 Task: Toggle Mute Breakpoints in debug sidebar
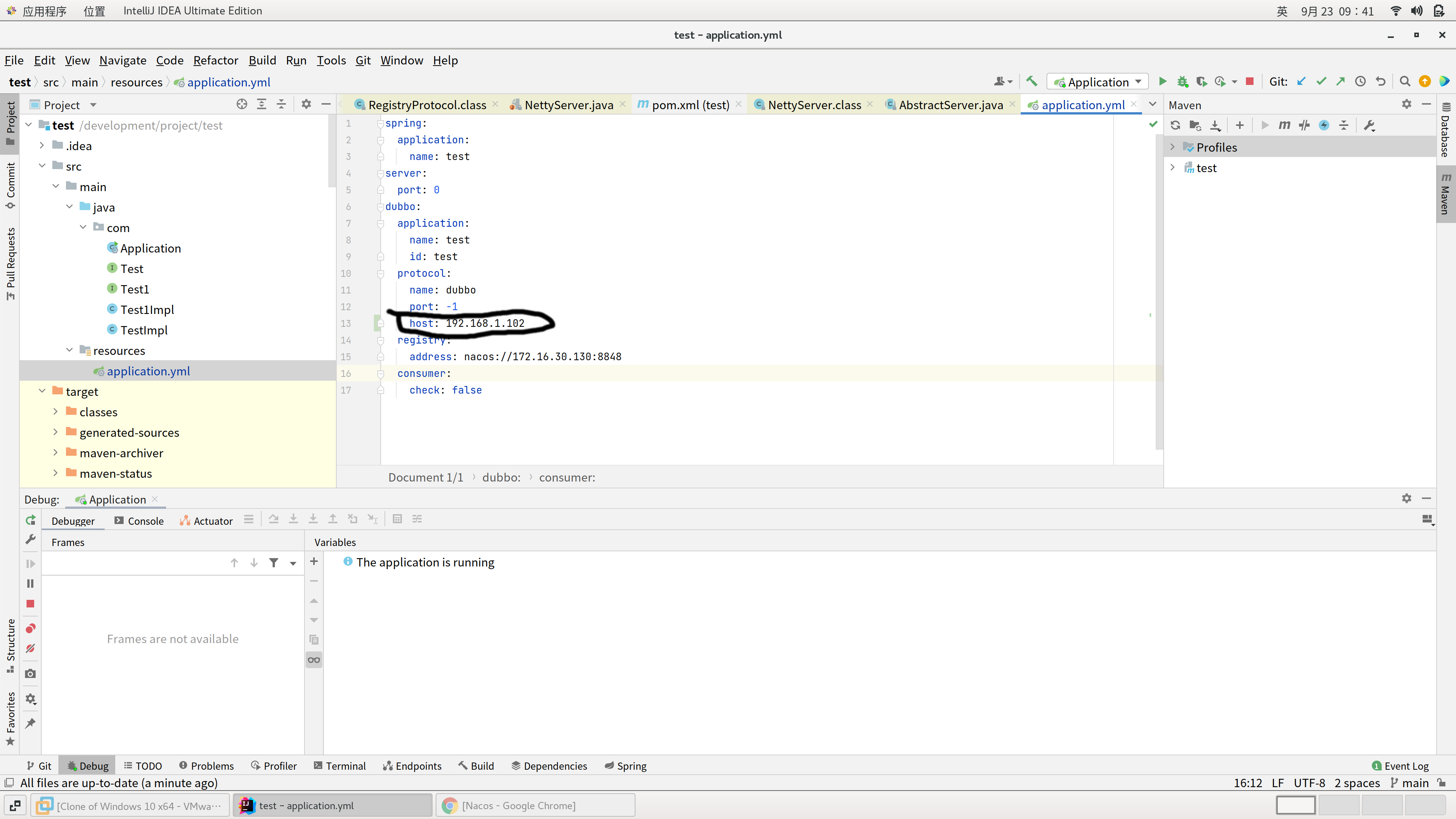[30, 648]
